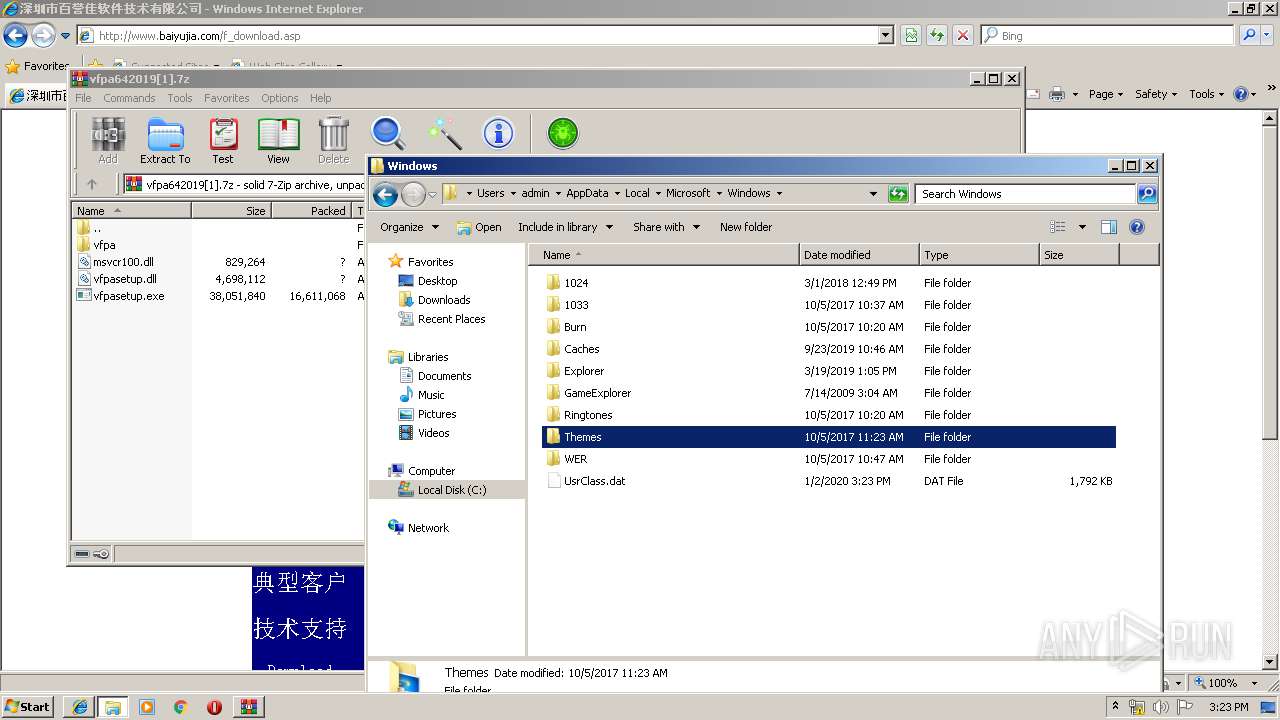This screenshot has height=720, width=1280.
Task: Click IE refresh page icon
Action: (936, 35)
